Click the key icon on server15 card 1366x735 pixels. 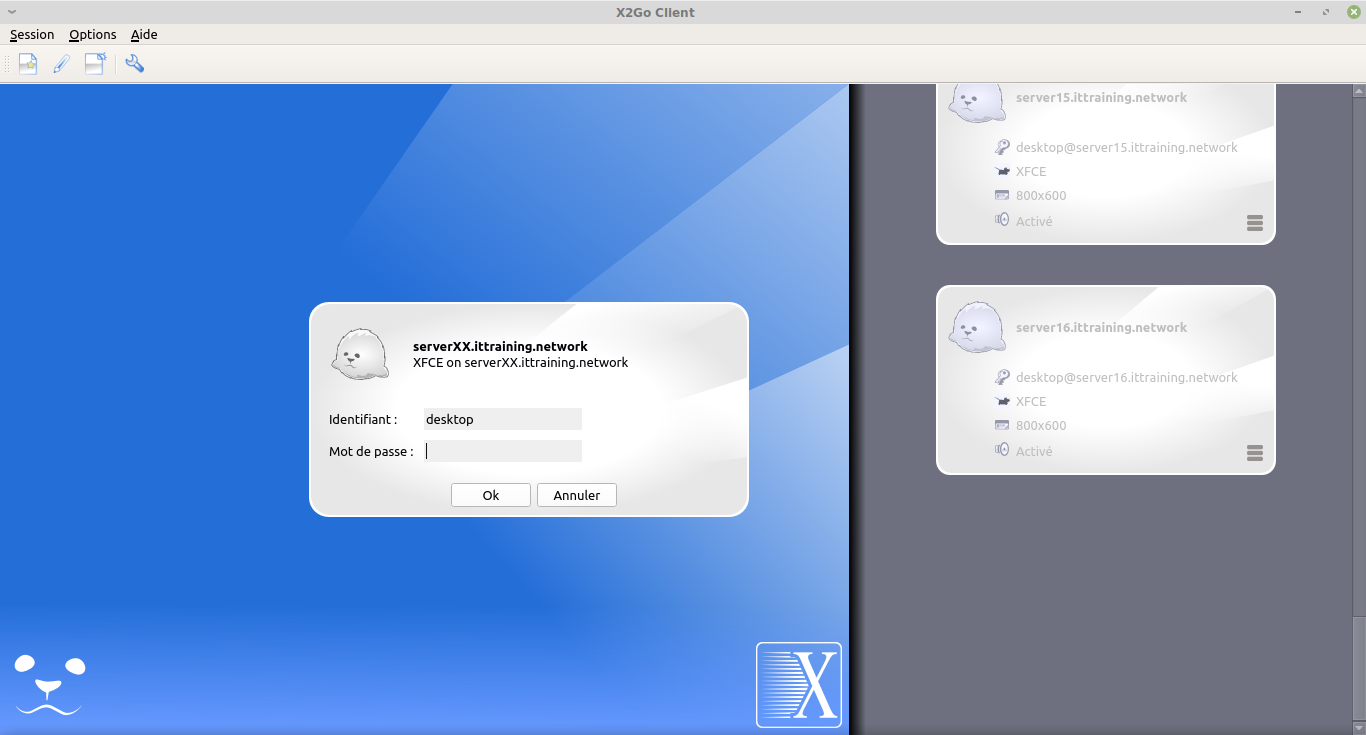[x=1002, y=147]
